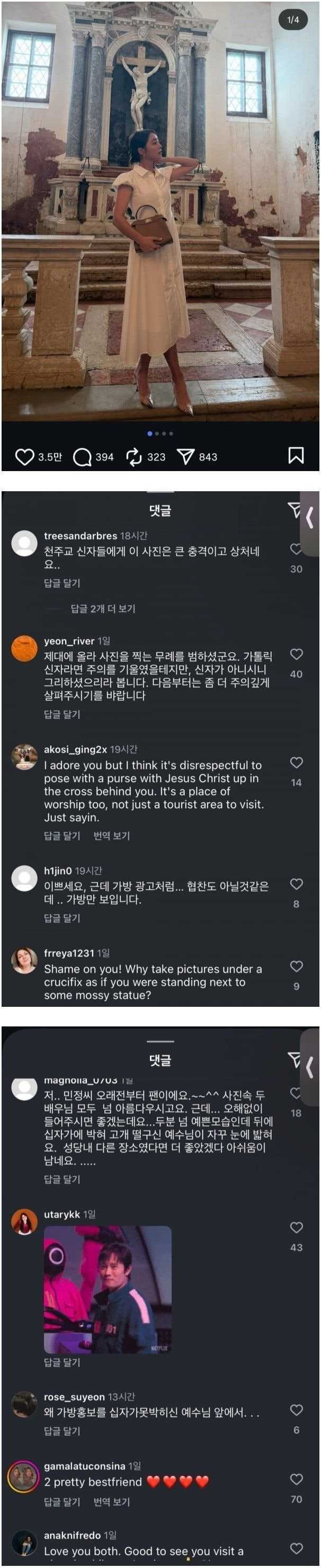Tap the first 댓글 comments header
The image size is (321, 1568).
click(x=160, y=510)
